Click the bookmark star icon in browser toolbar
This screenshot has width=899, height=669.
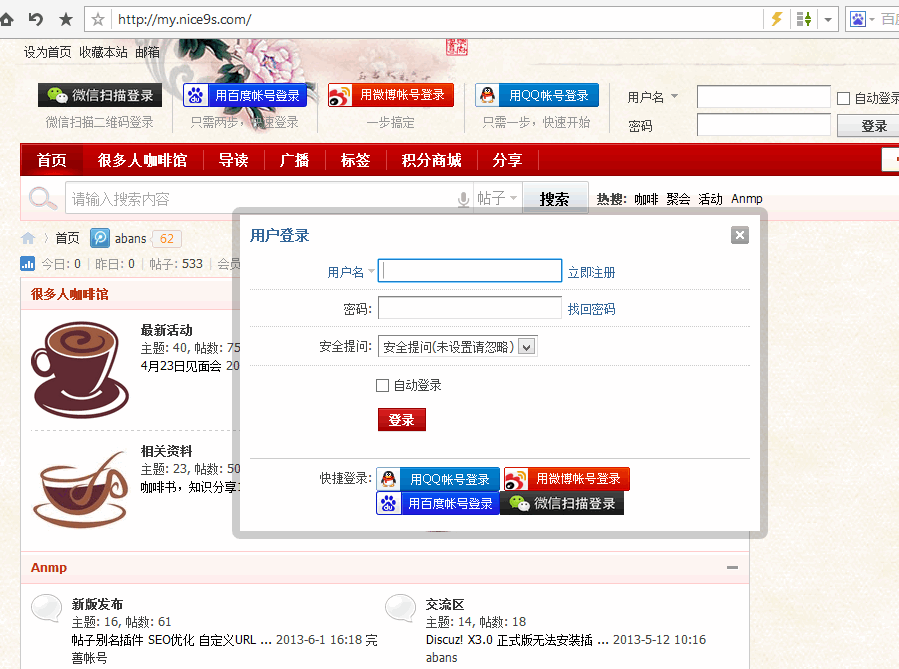[66, 18]
